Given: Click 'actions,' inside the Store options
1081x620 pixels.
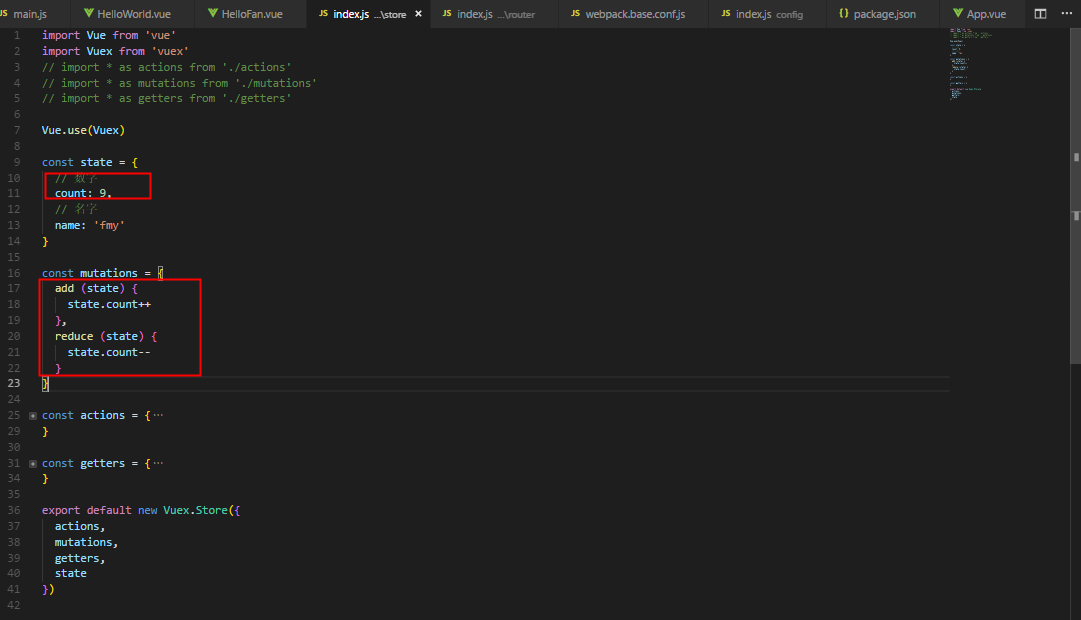Looking at the screenshot, I should pos(80,526).
